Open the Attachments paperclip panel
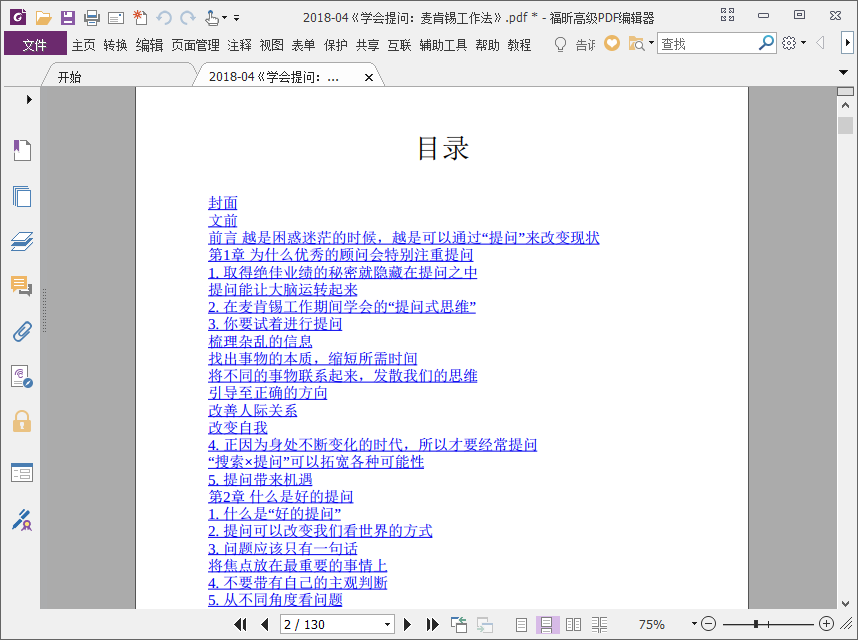This screenshot has height=640, width=858. coord(22,331)
